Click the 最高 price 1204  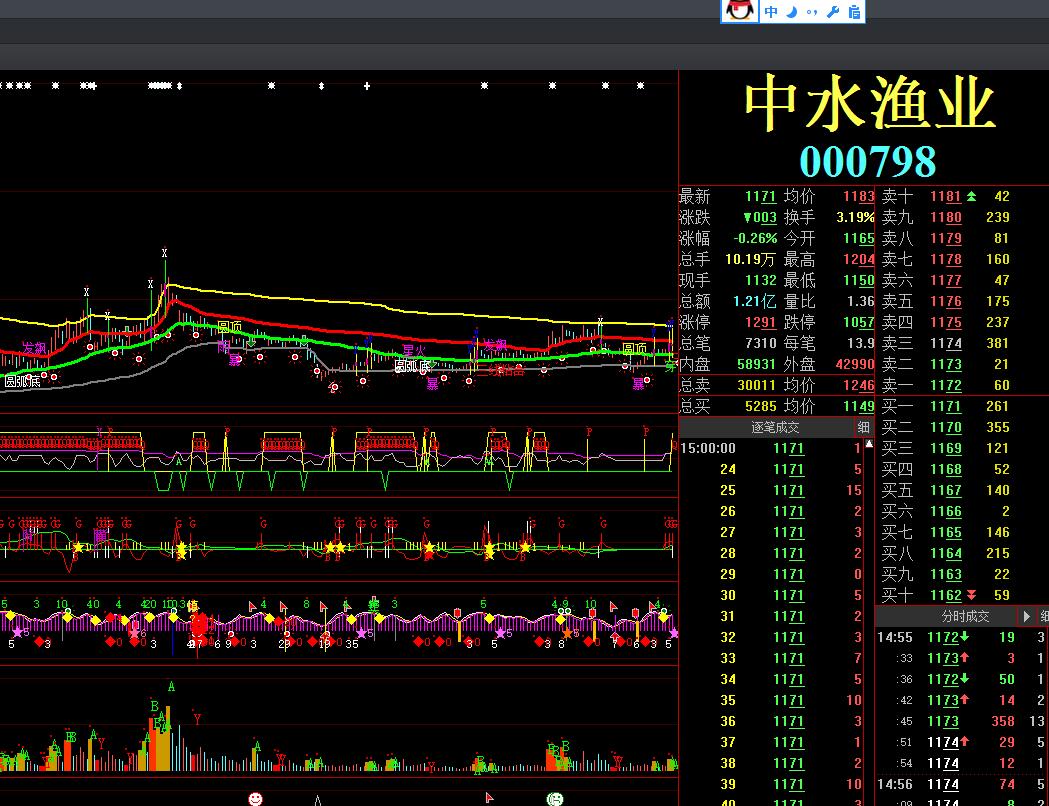click(858, 259)
